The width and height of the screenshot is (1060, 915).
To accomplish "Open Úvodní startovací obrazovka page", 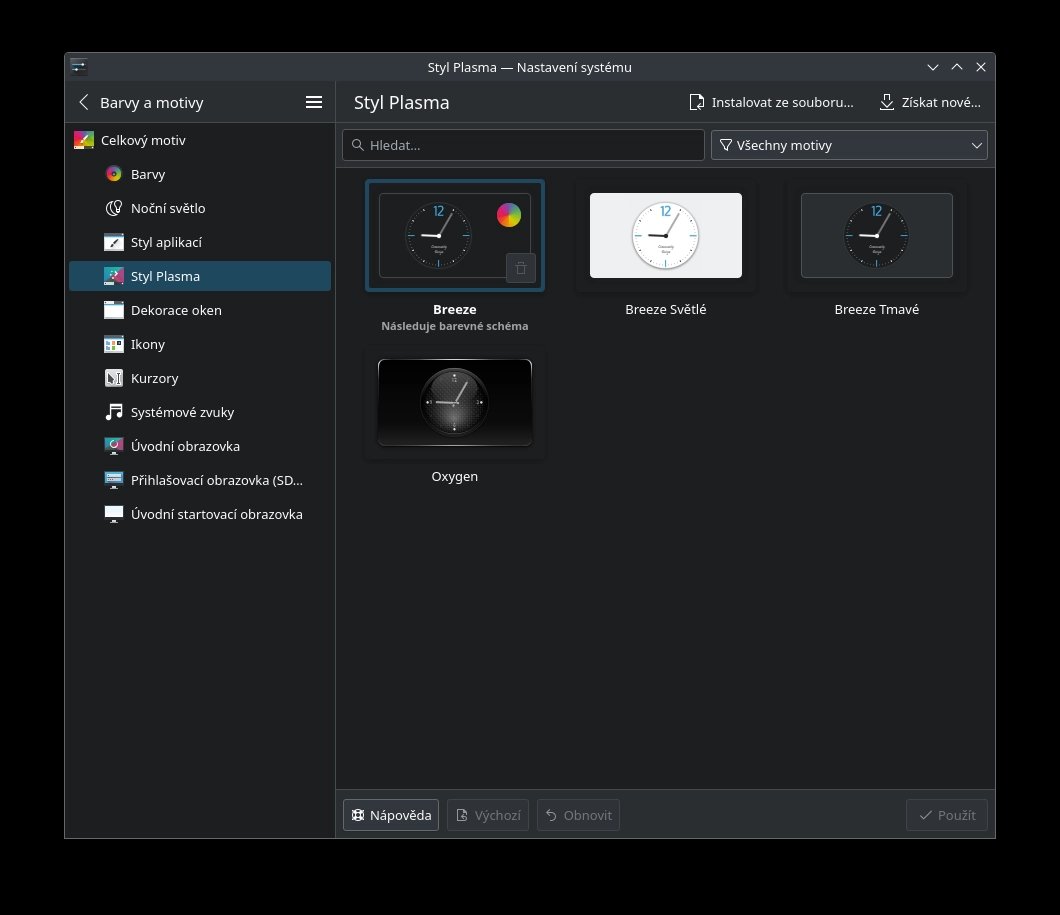I will [x=200, y=514].
